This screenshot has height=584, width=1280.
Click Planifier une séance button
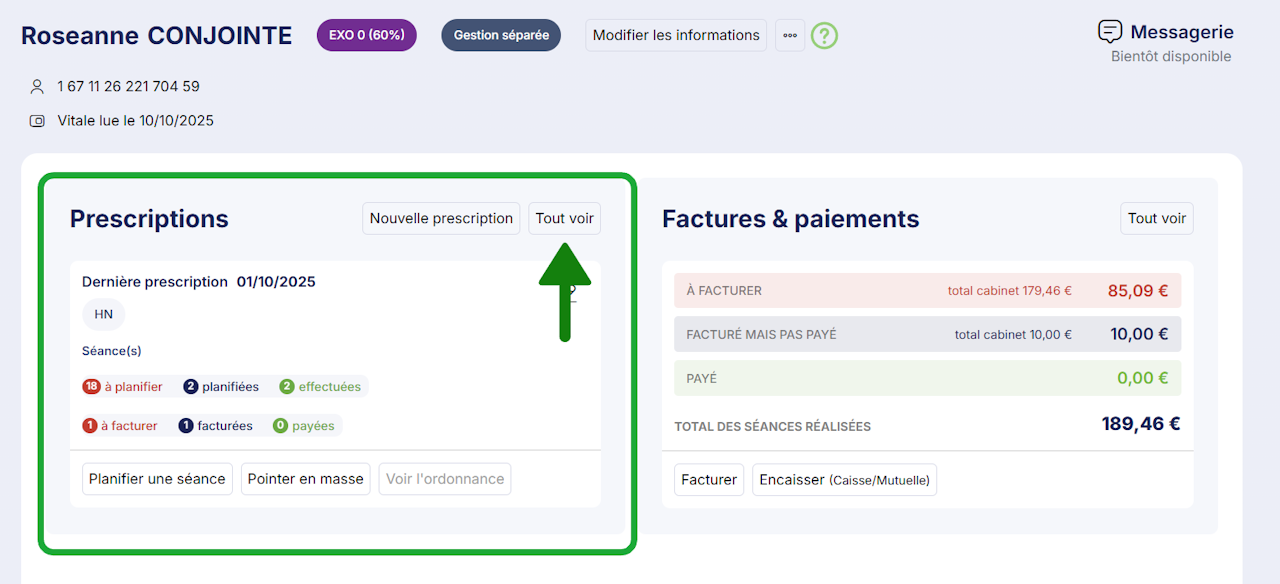pos(157,479)
